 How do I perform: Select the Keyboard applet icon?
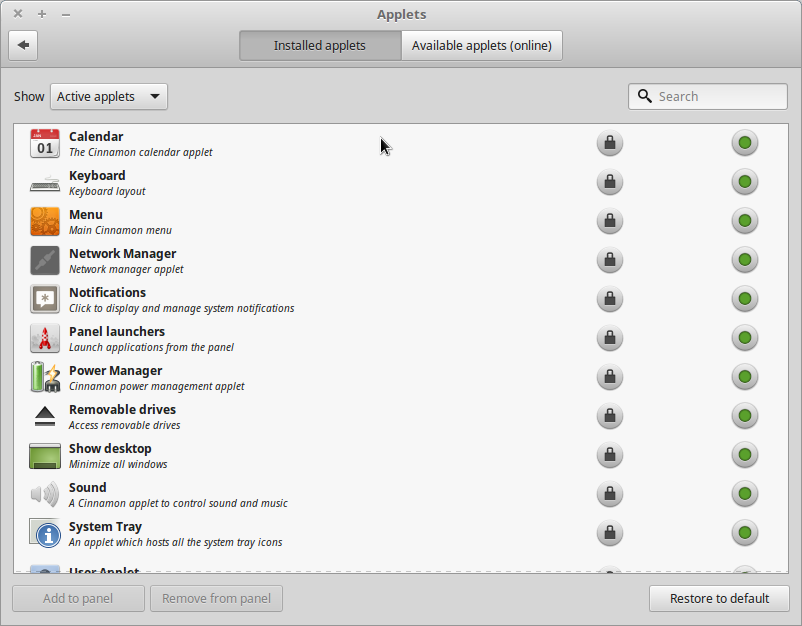tap(45, 184)
